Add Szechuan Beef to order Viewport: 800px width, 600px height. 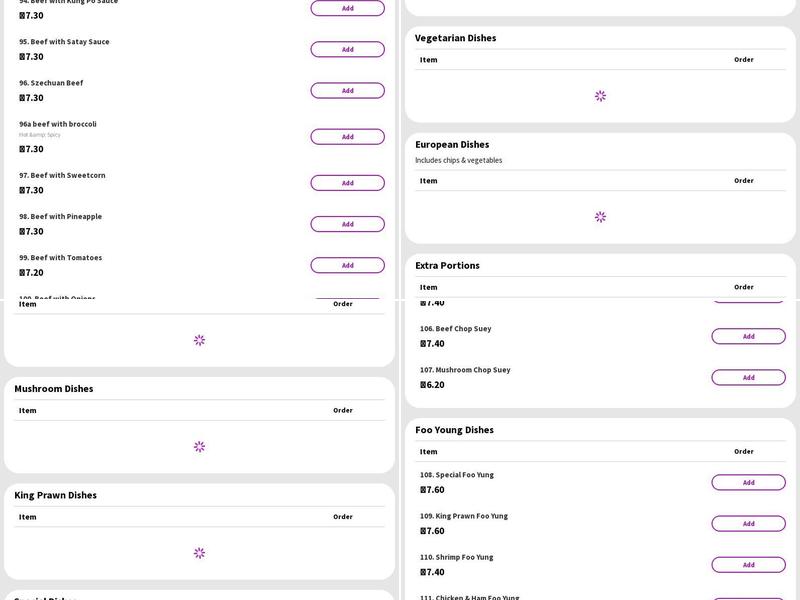(347, 90)
